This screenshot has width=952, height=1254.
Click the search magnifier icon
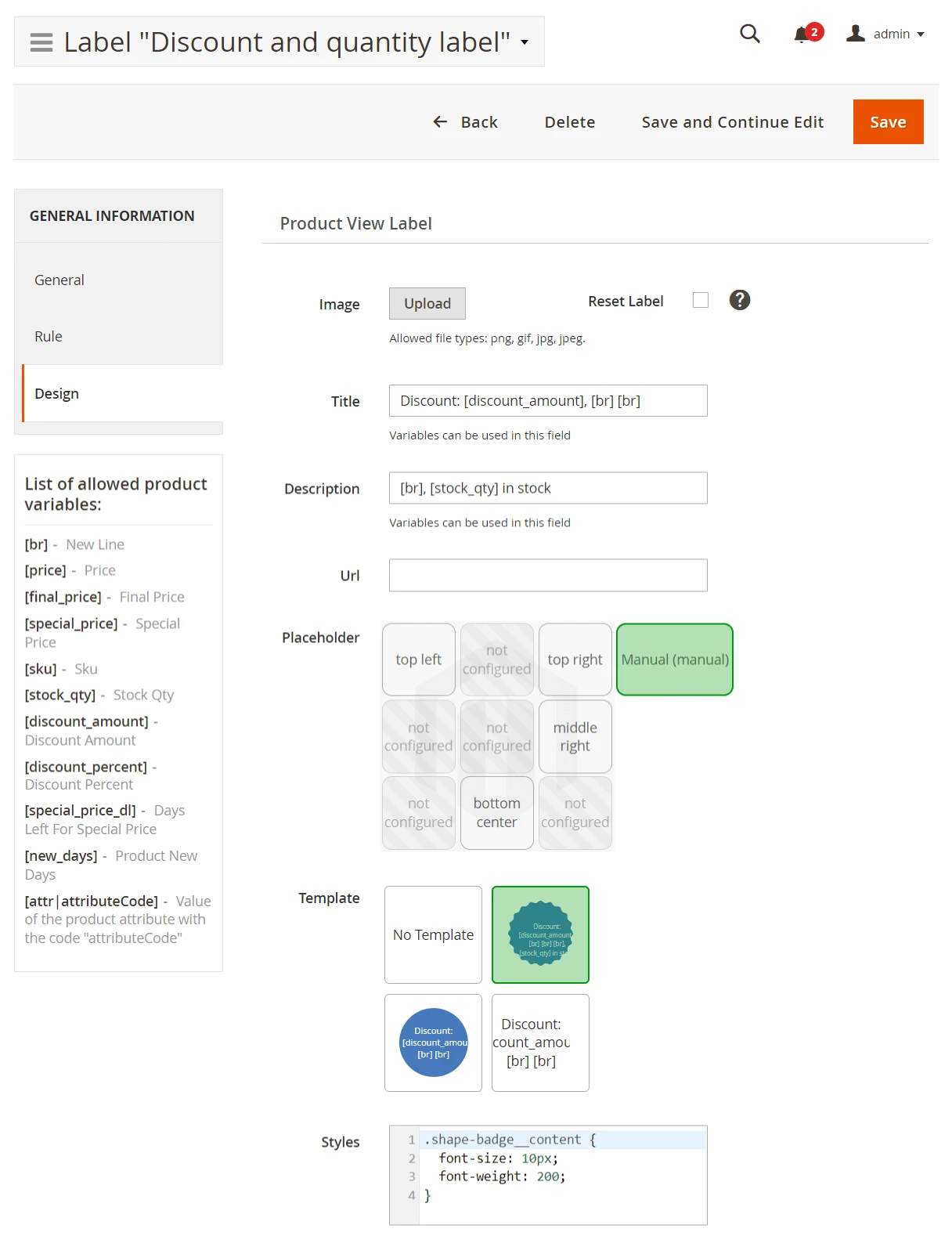pos(749,34)
